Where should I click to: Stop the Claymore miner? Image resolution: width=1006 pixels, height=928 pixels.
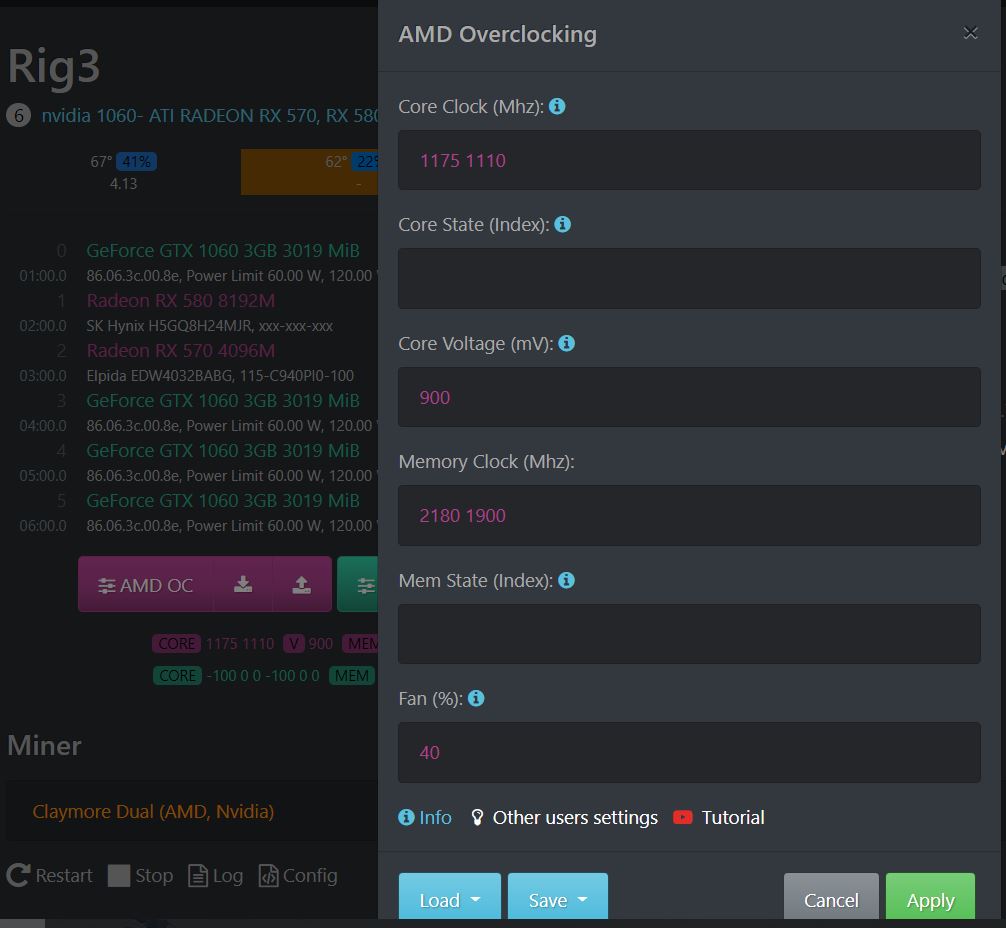click(141, 876)
